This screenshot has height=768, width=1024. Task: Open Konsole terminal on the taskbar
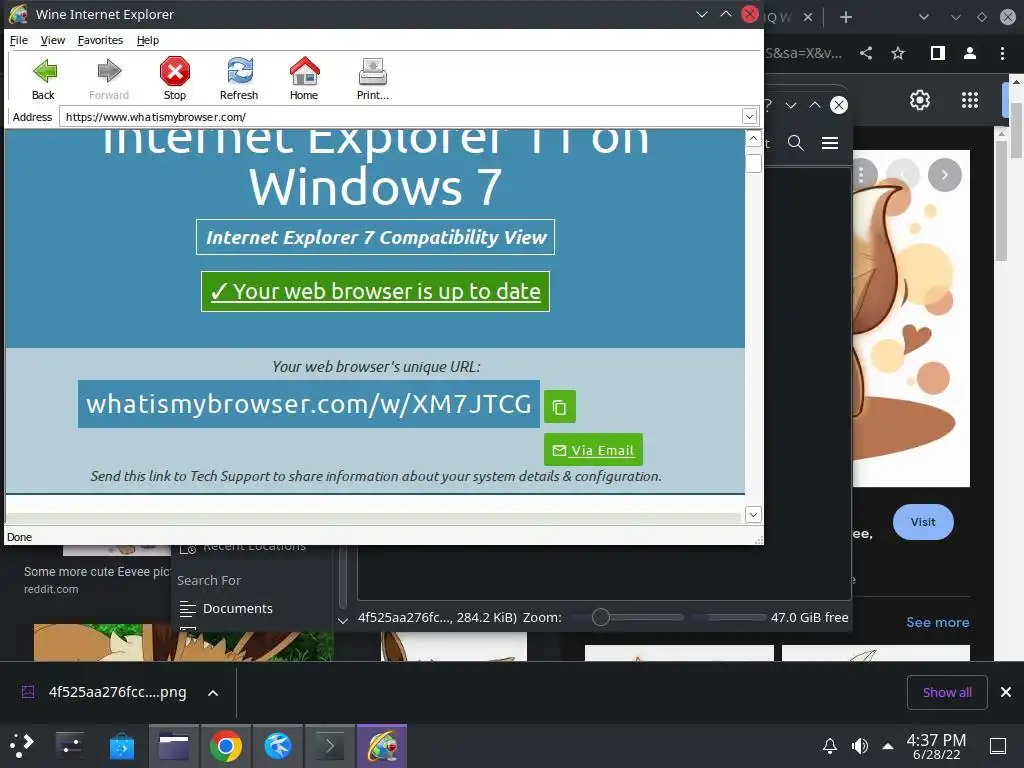(330, 746)
